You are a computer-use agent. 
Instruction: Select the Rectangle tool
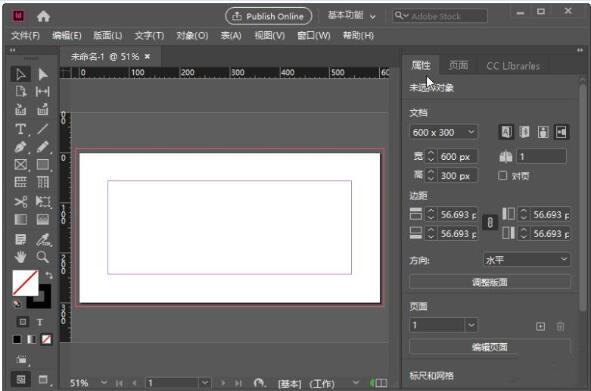point(43,164)
